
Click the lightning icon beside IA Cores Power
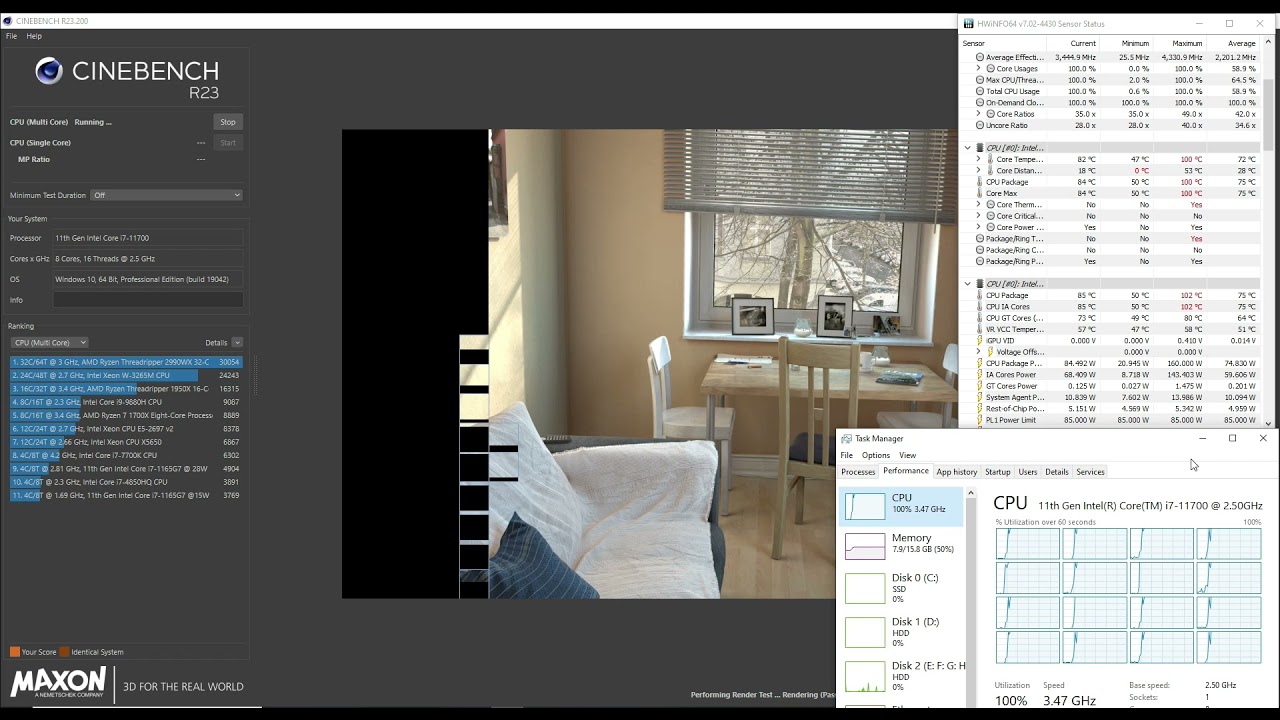point(980,375)
